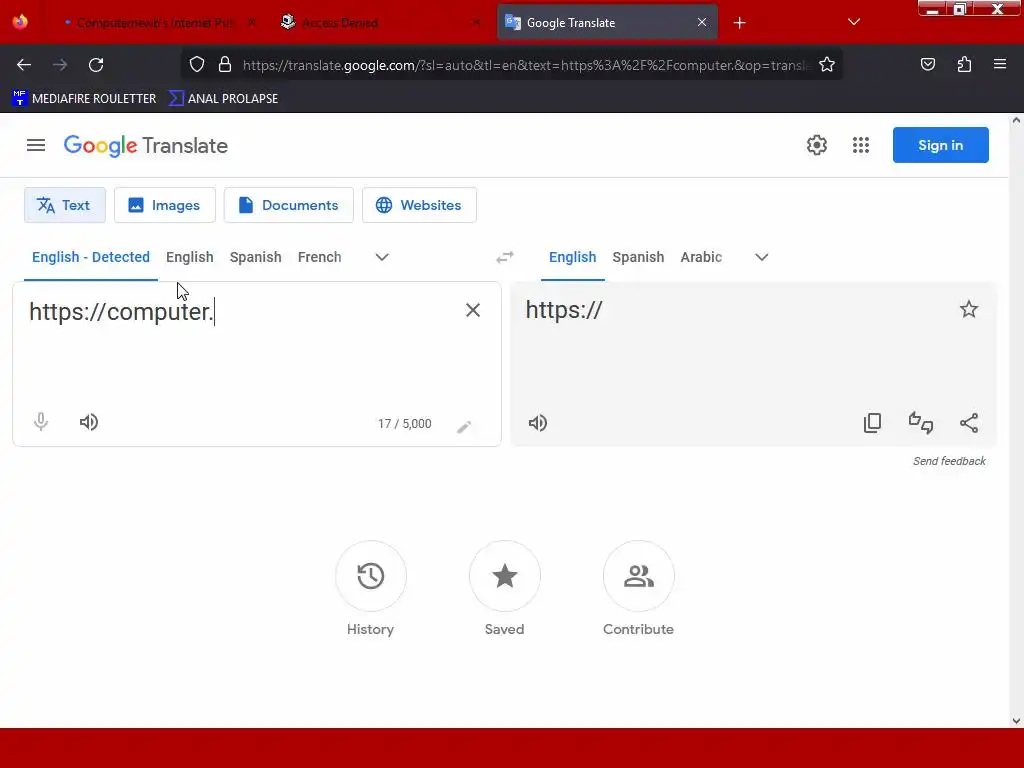Image resolution: width=1024 pixels, height=768 pixels.
Task: Open the Google Translate settings gear
Action: click(816, 145)
